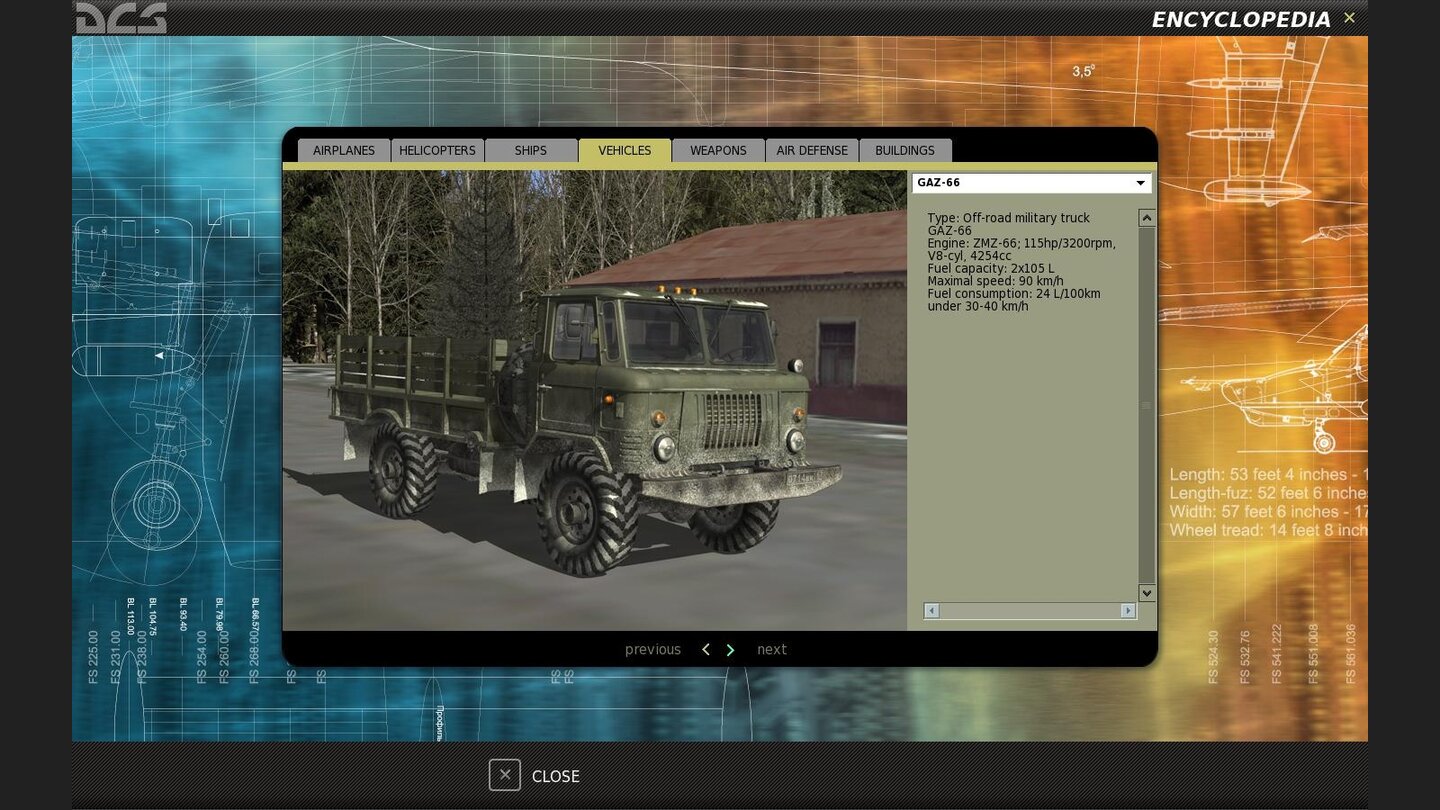The image size is (1440, 810).
Task: Click the horizontal scrollbar track under description
Action: [1030, 610]
